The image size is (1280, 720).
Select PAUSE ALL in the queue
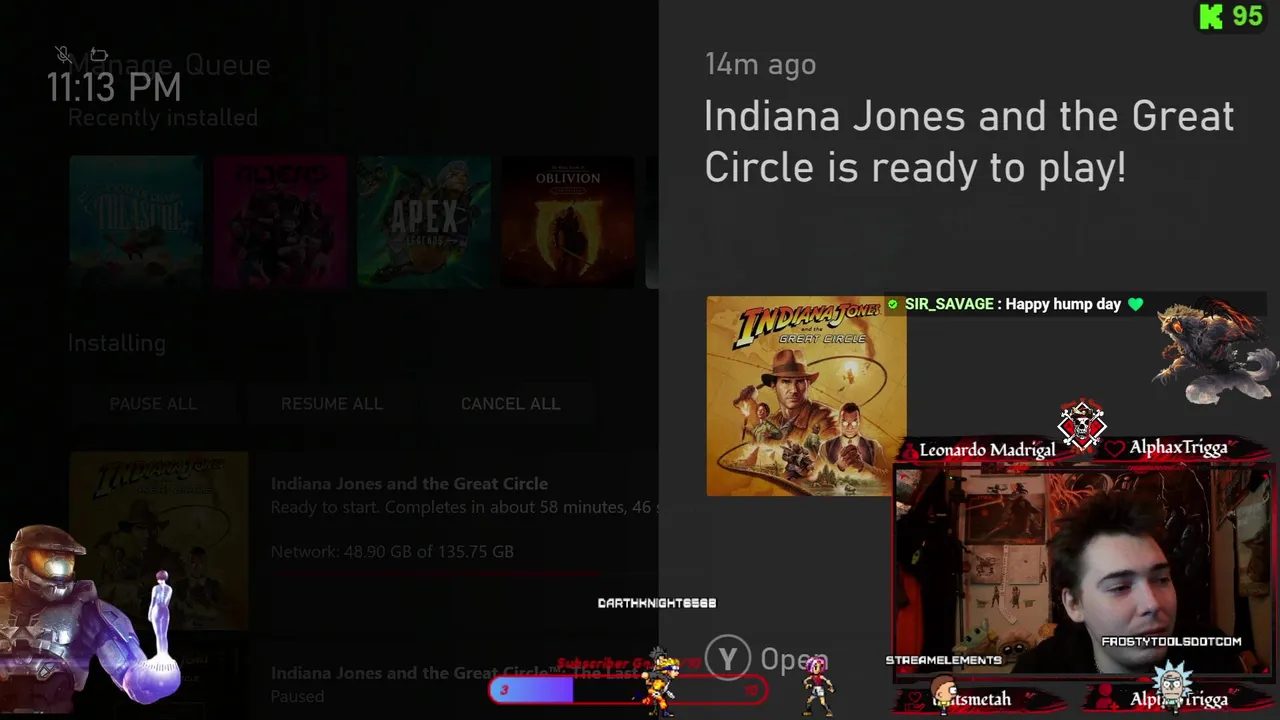(x=153, y=404)
